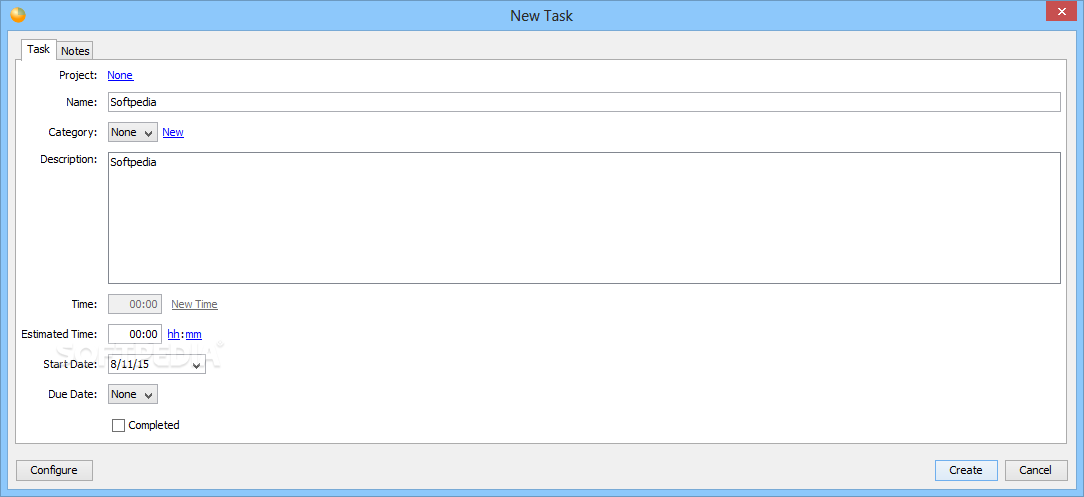This screenshot has height=497, width=1084.
Task: Click the mm link for estimated time
Action: click(x=194, y=335)
